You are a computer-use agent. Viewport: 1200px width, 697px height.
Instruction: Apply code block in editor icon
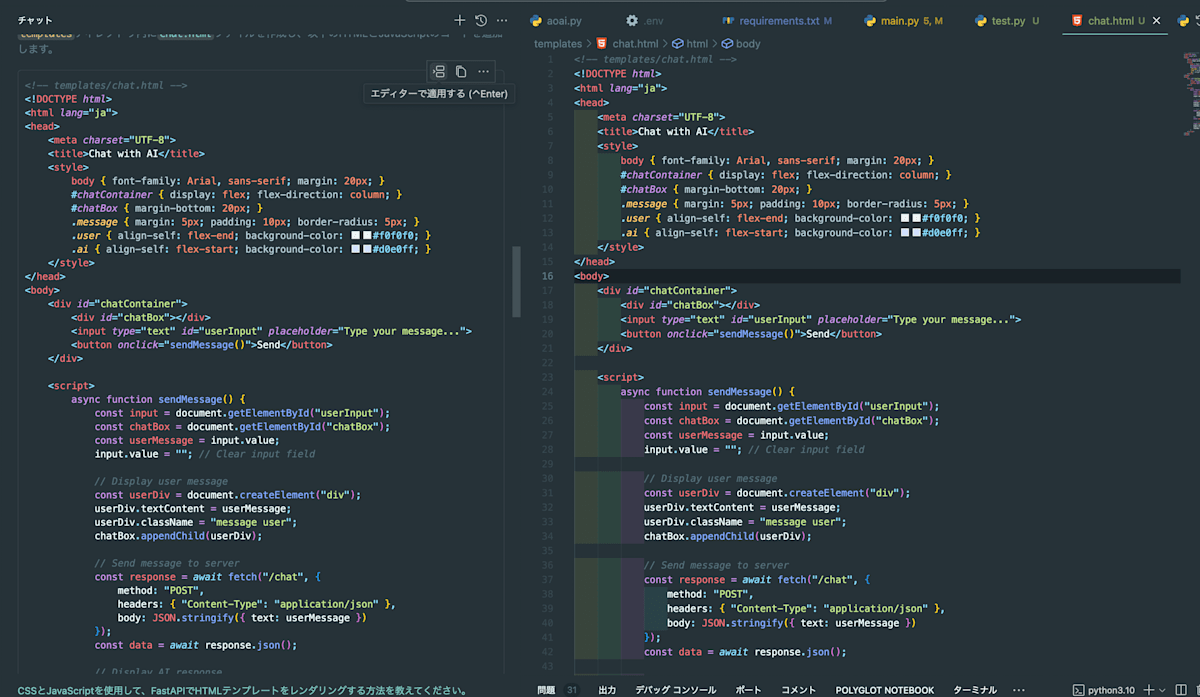(x=438, y=71)
